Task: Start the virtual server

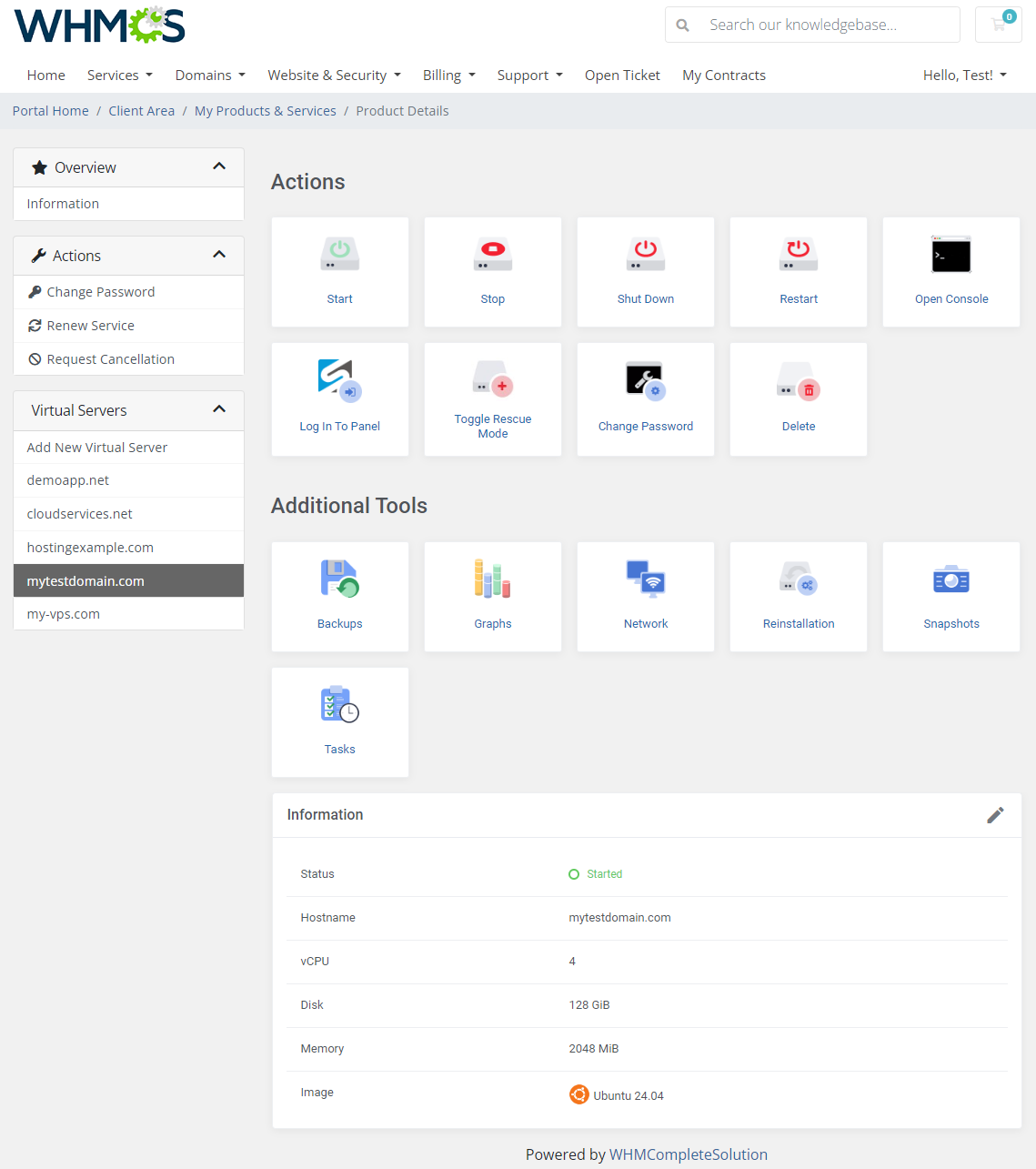Action: click(339, 271)
